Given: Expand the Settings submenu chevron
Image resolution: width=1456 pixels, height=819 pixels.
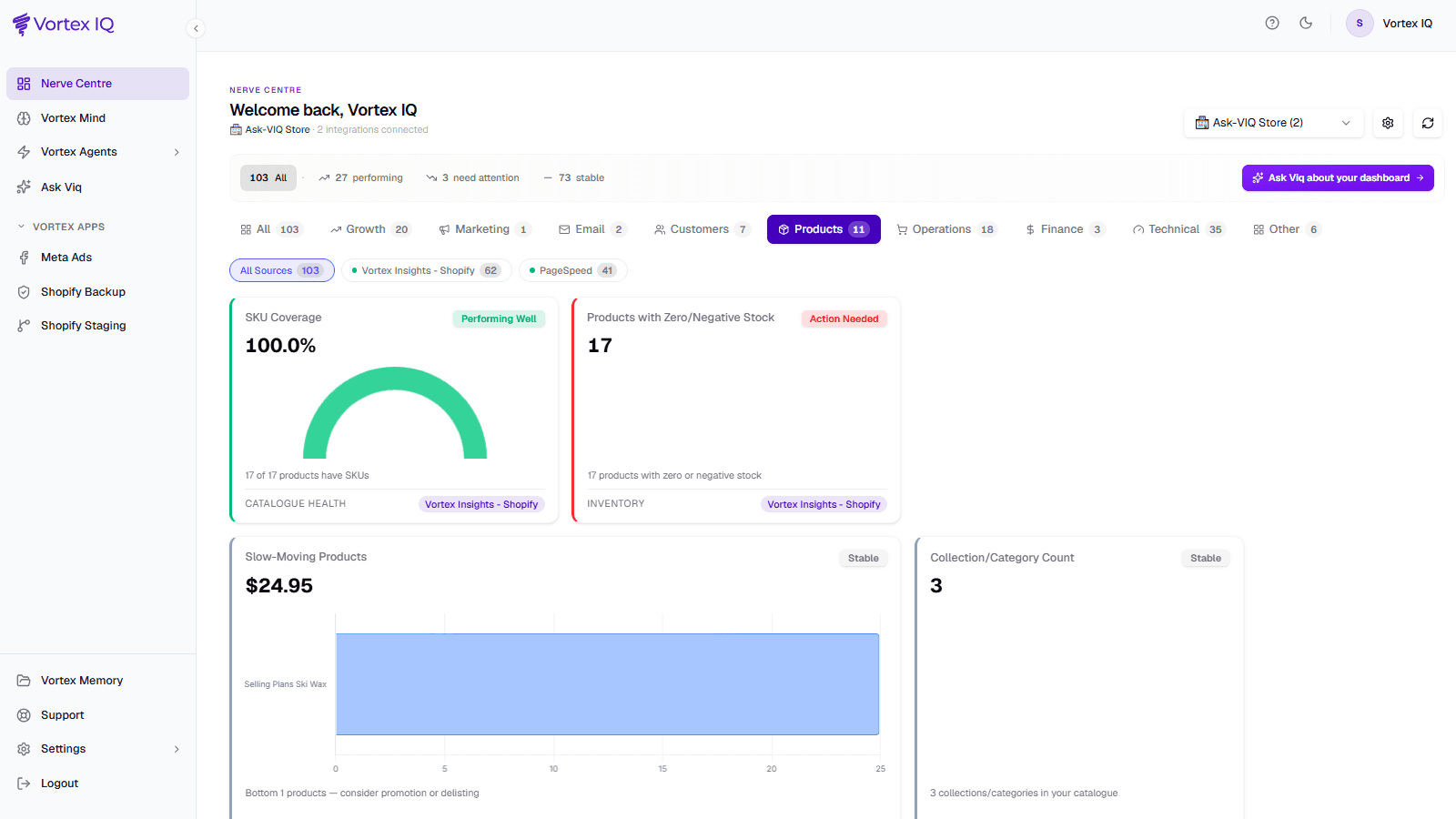Looking at the screenshot, I should coord(177,749).
